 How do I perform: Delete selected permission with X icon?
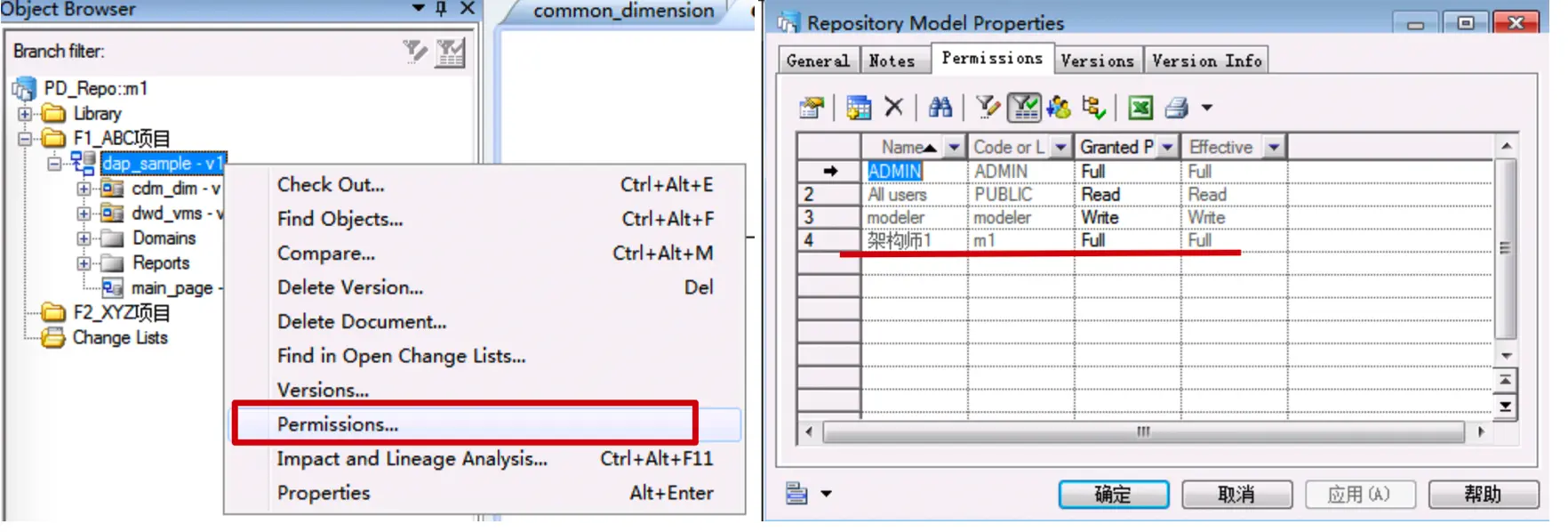click(893, 107)
